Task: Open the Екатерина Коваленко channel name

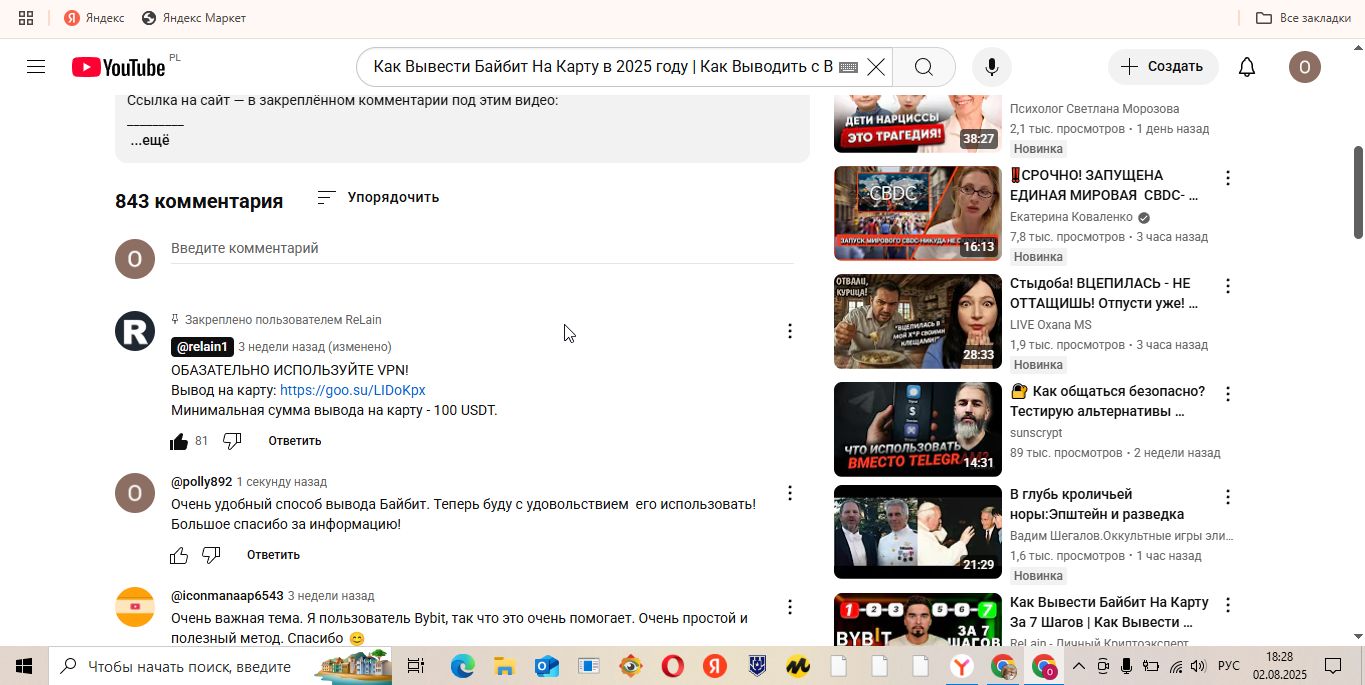Action: click(1071, 217)
